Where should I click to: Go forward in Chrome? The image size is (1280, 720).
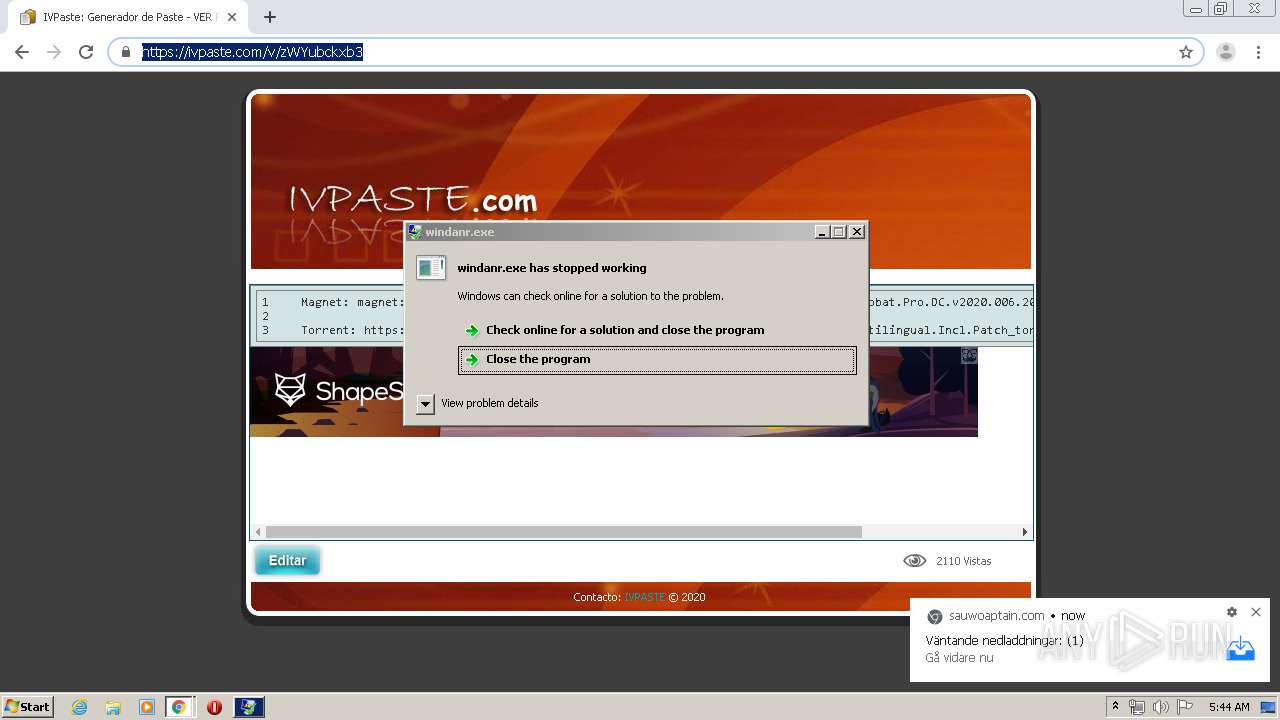coord(54,52)
